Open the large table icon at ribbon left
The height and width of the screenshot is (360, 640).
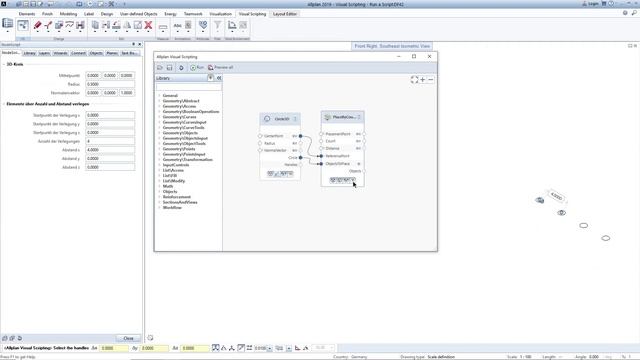[x=7, y=24]
